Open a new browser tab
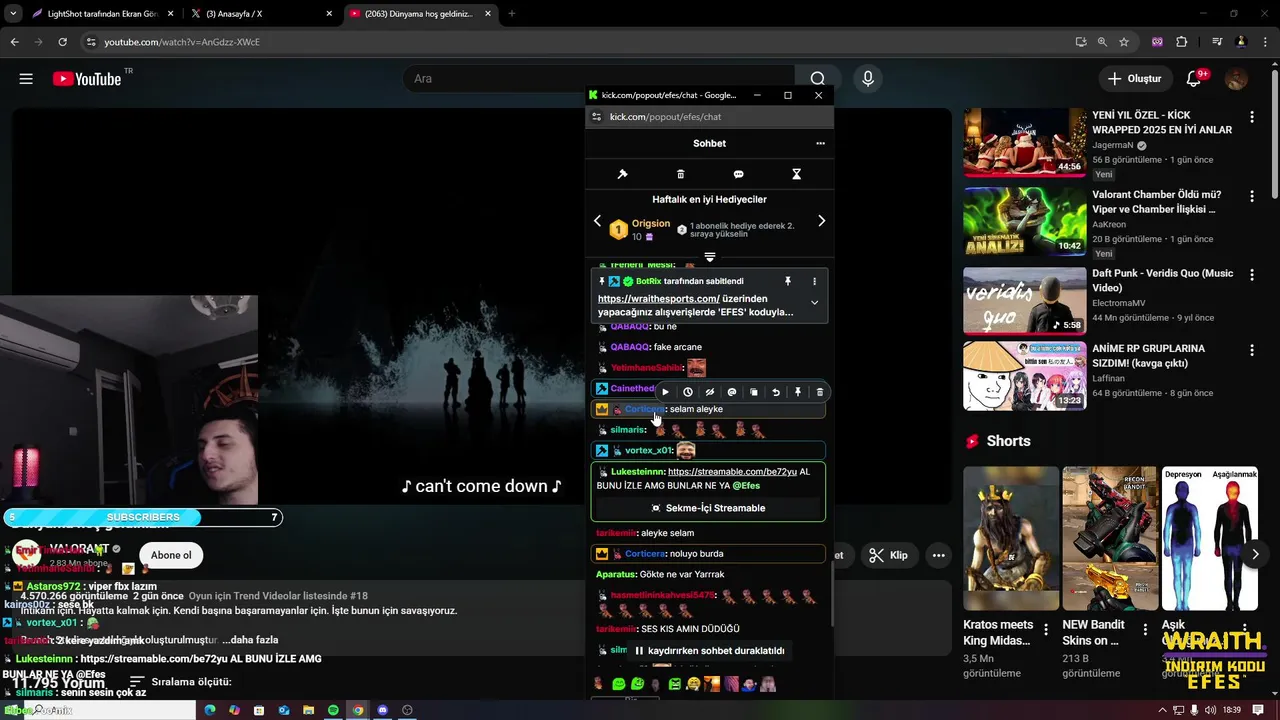 coord(512,14)
